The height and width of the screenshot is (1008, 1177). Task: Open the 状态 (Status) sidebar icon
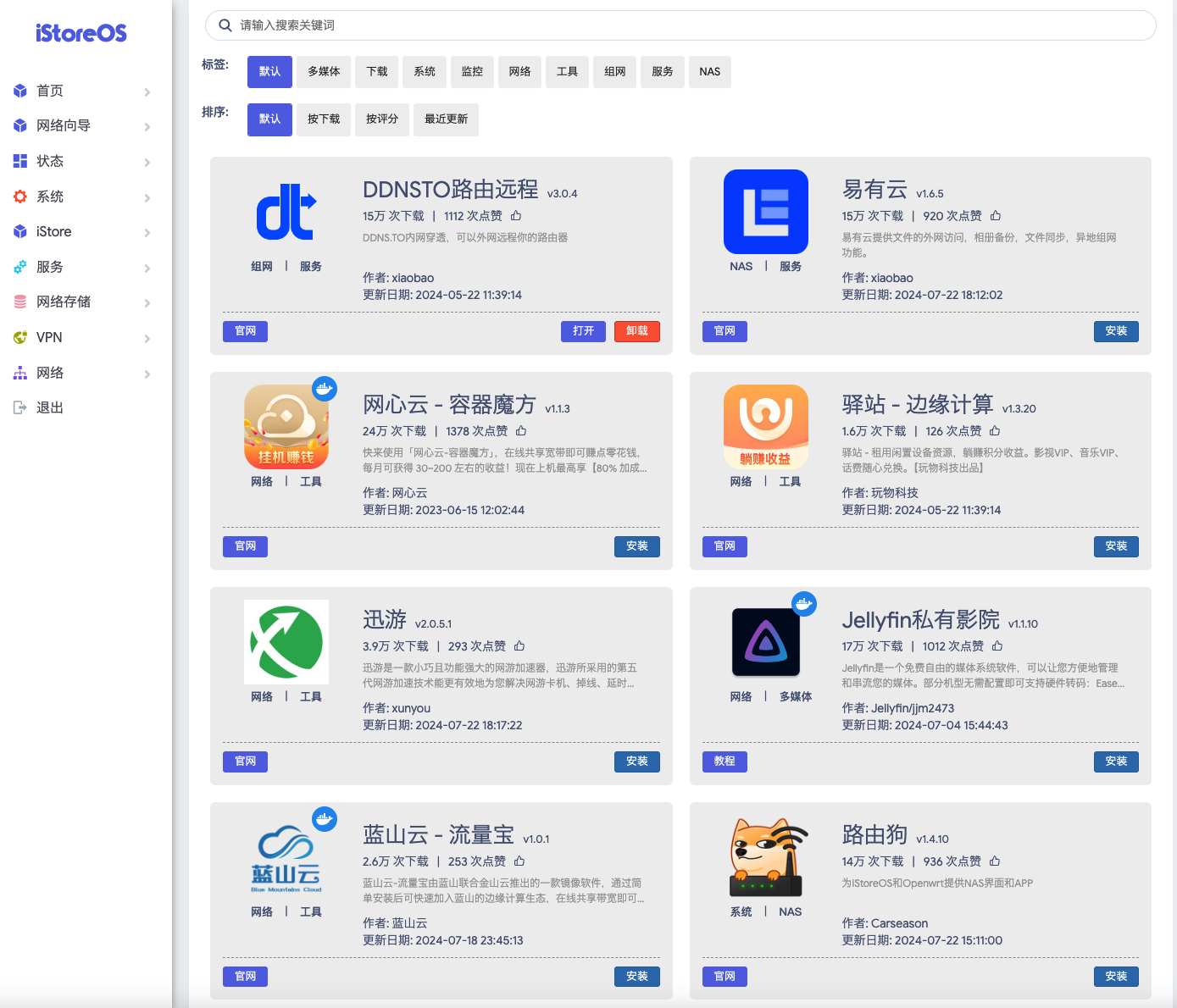pos(20,160)
